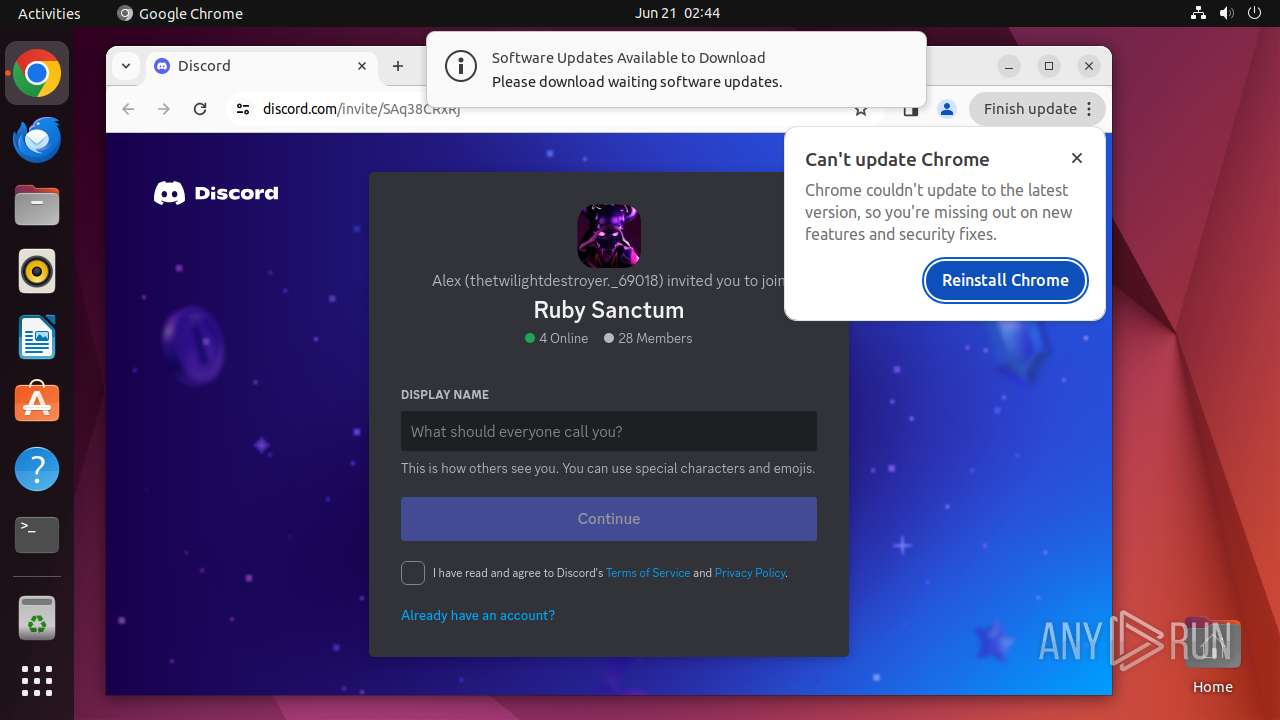1280x720 pixels.
Task: Focus the Display Name input field
Action: click(609, 431)
